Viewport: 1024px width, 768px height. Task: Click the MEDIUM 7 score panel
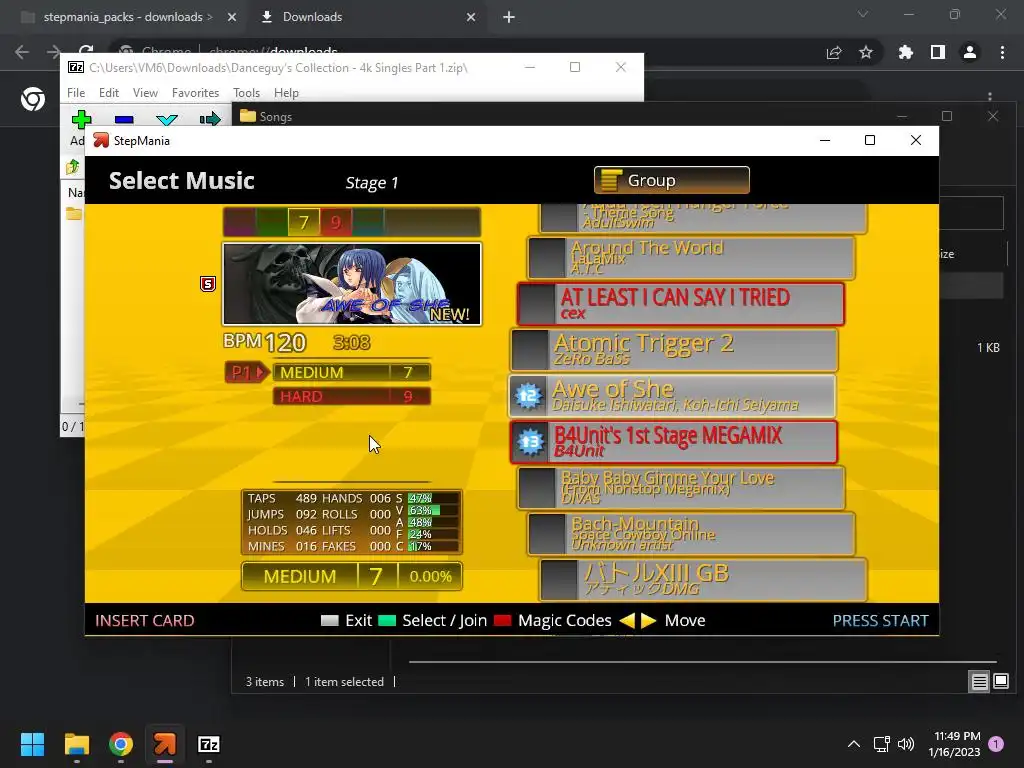[x=352, y=577]
